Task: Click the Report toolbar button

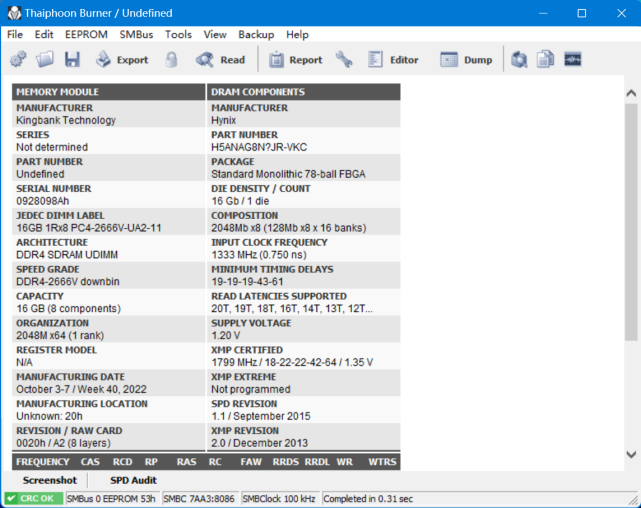Action: (x=295, y=60)
